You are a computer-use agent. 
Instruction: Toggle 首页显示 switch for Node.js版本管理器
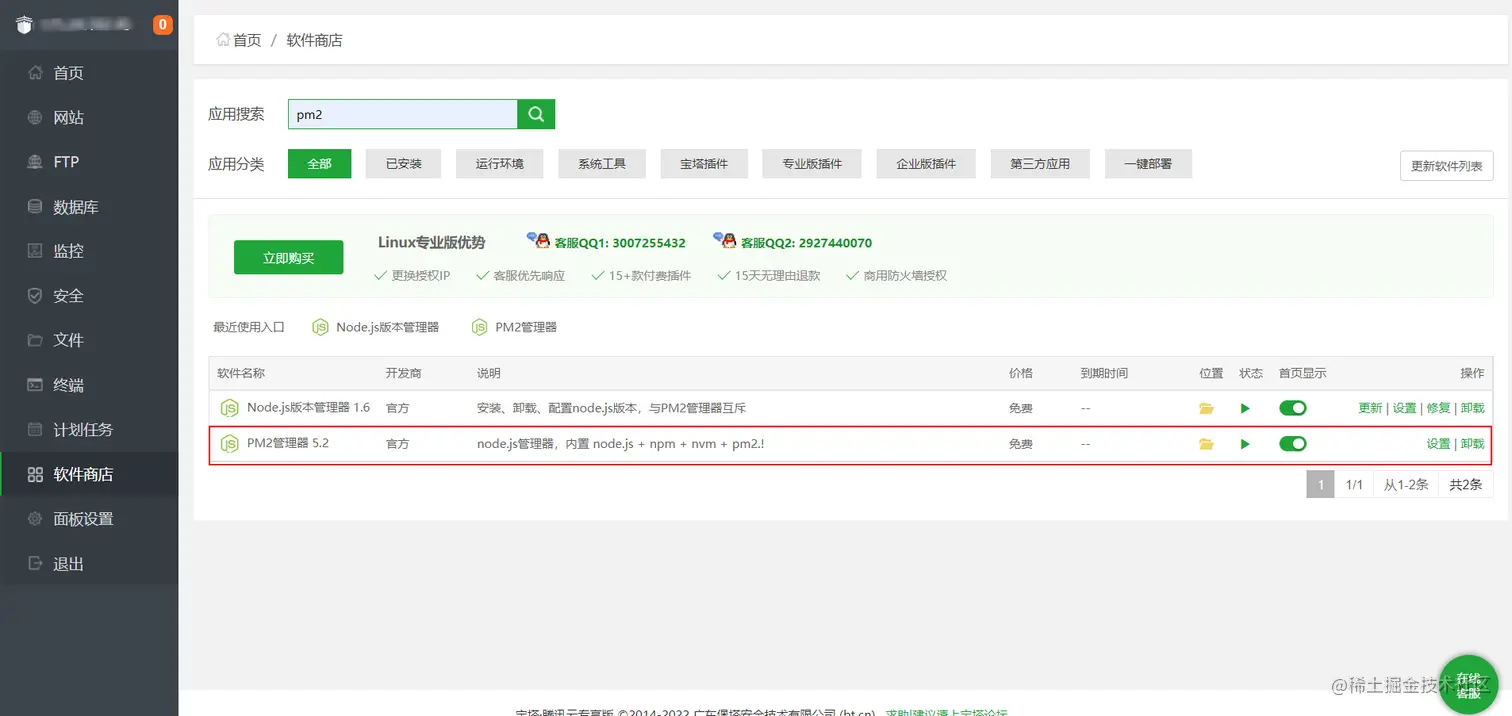point(1293,408)
